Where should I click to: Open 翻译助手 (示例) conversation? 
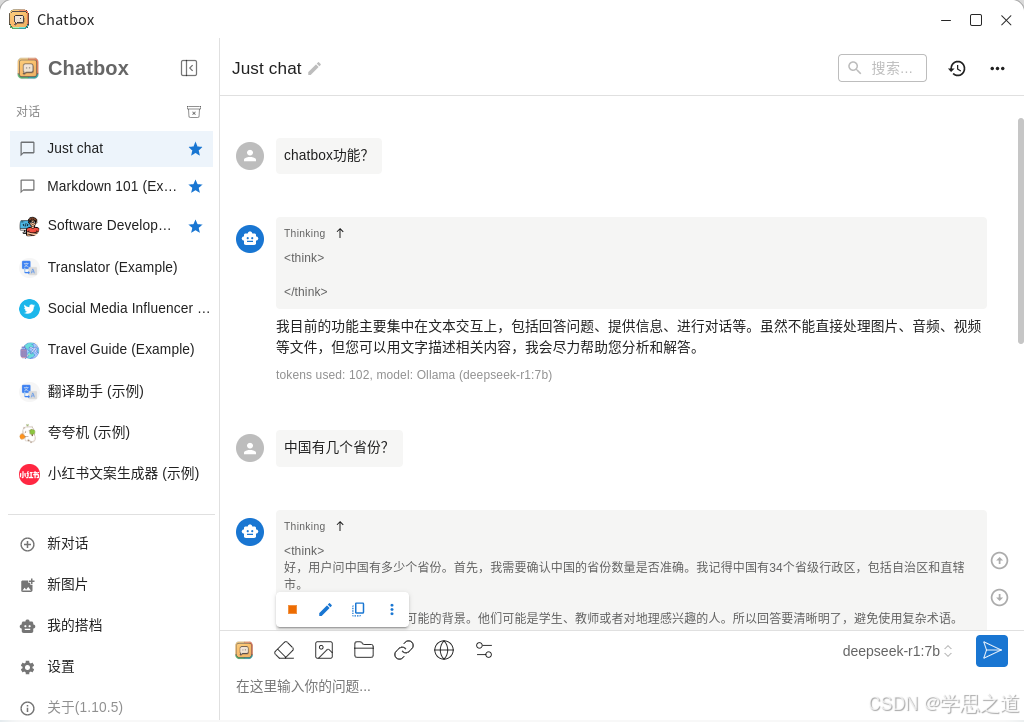point(111,391)
